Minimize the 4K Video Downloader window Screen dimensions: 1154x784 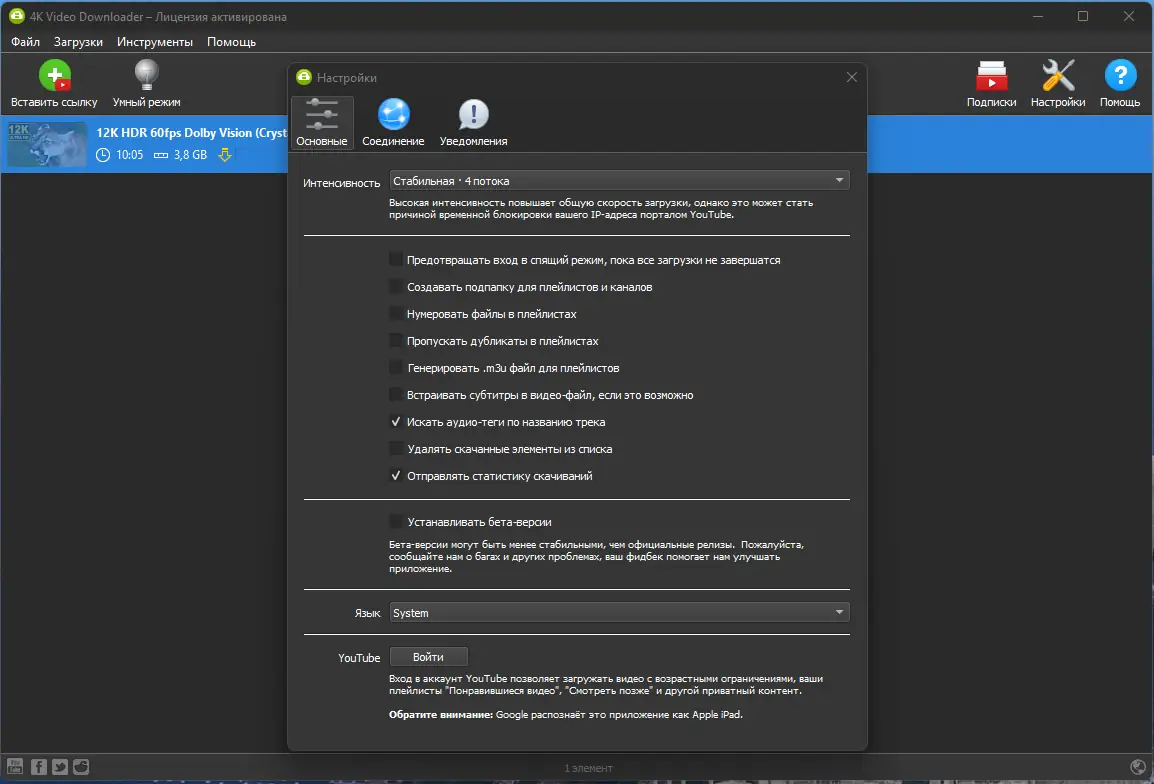(1038, 16)
